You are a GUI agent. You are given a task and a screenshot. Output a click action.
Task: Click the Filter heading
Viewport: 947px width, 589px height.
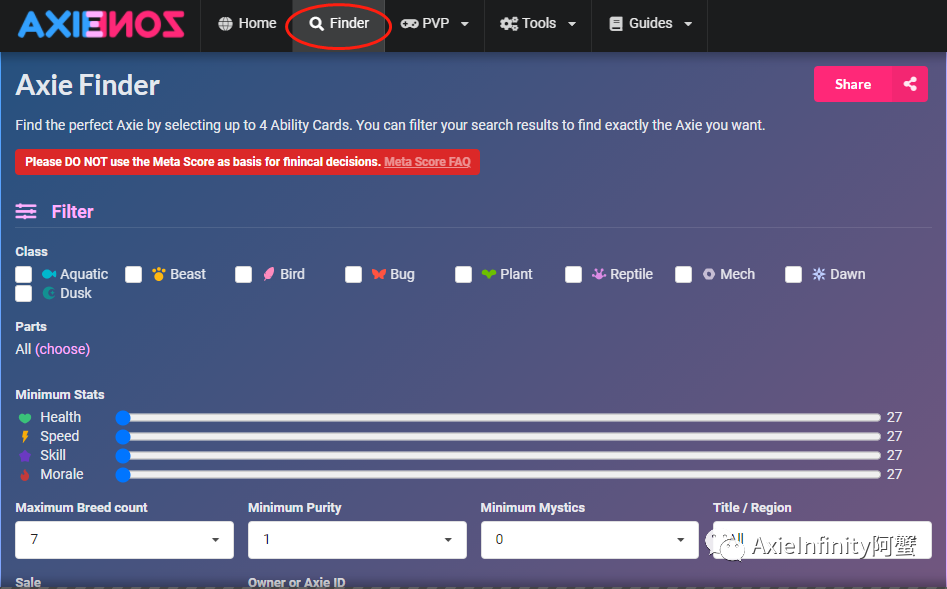pyautogui.click(x=72, y=211)
